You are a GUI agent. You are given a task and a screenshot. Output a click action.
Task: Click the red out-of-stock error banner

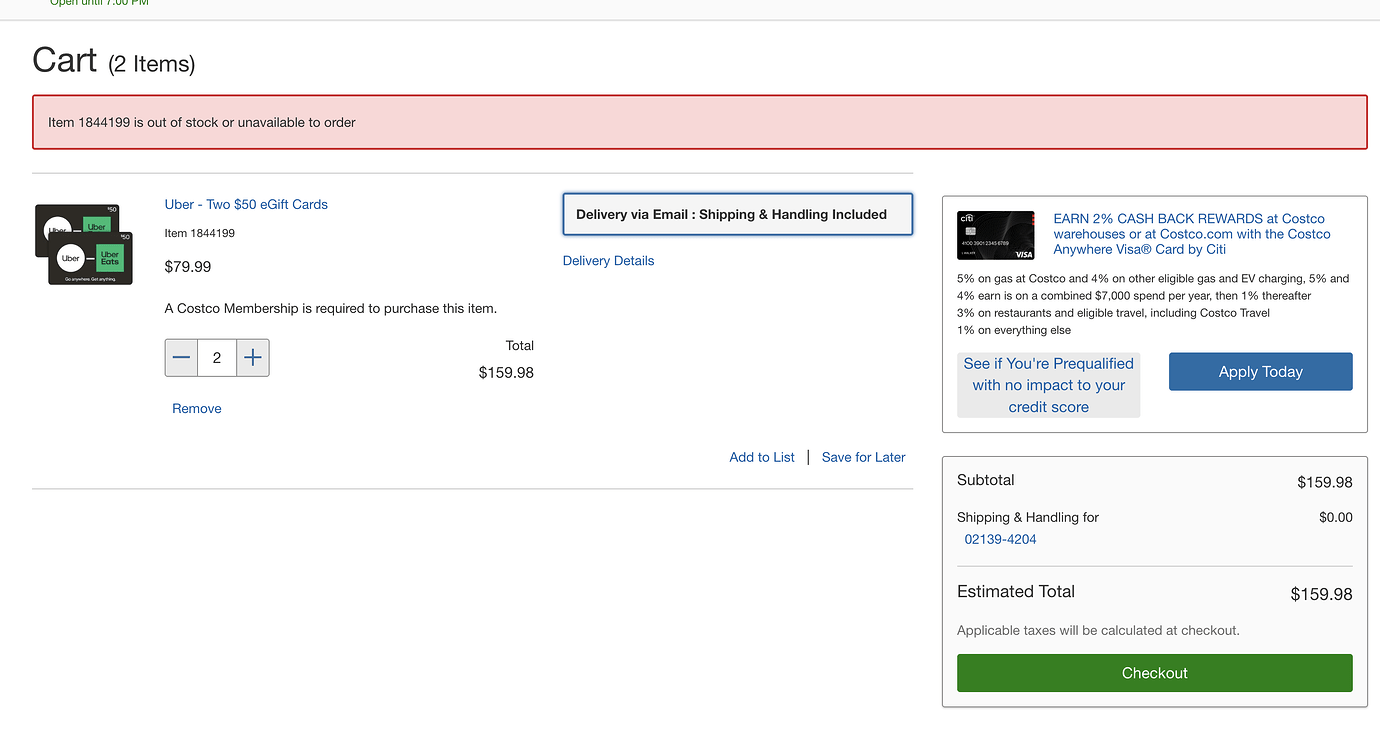[x=699, y=122]
